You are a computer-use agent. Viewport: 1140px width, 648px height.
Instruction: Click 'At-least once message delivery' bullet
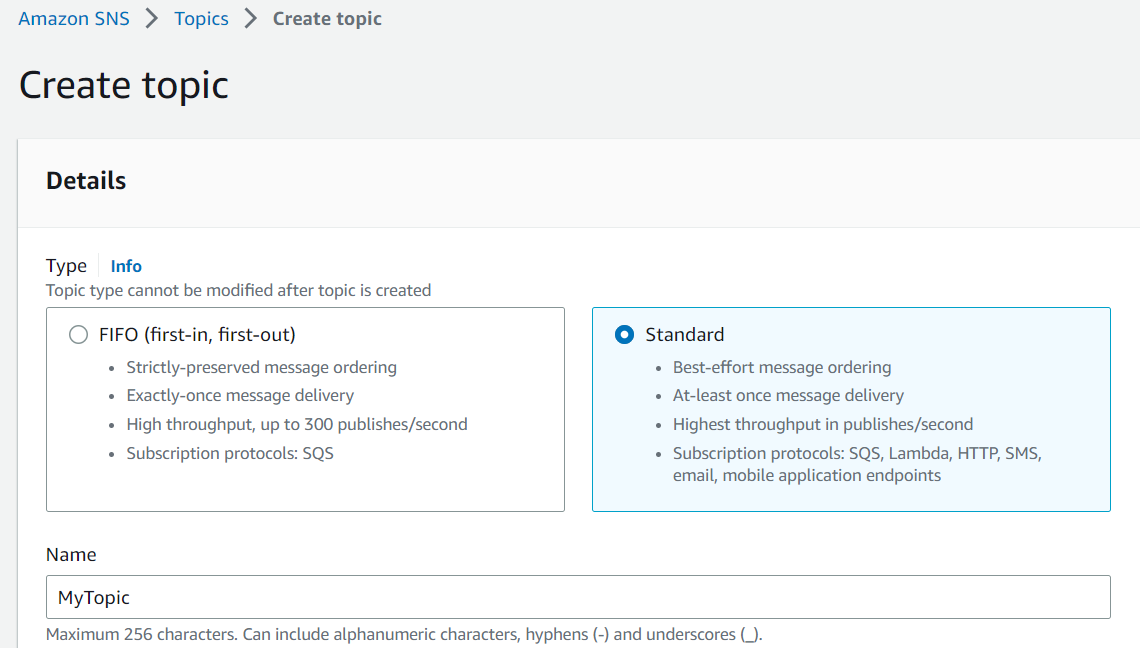(x=788, y=396)
